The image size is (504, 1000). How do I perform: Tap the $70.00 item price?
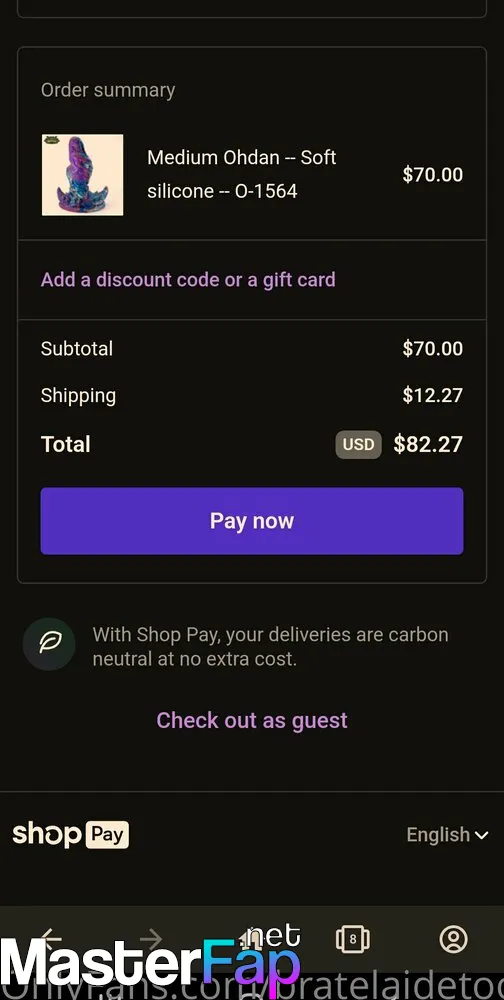click(433, 175)
